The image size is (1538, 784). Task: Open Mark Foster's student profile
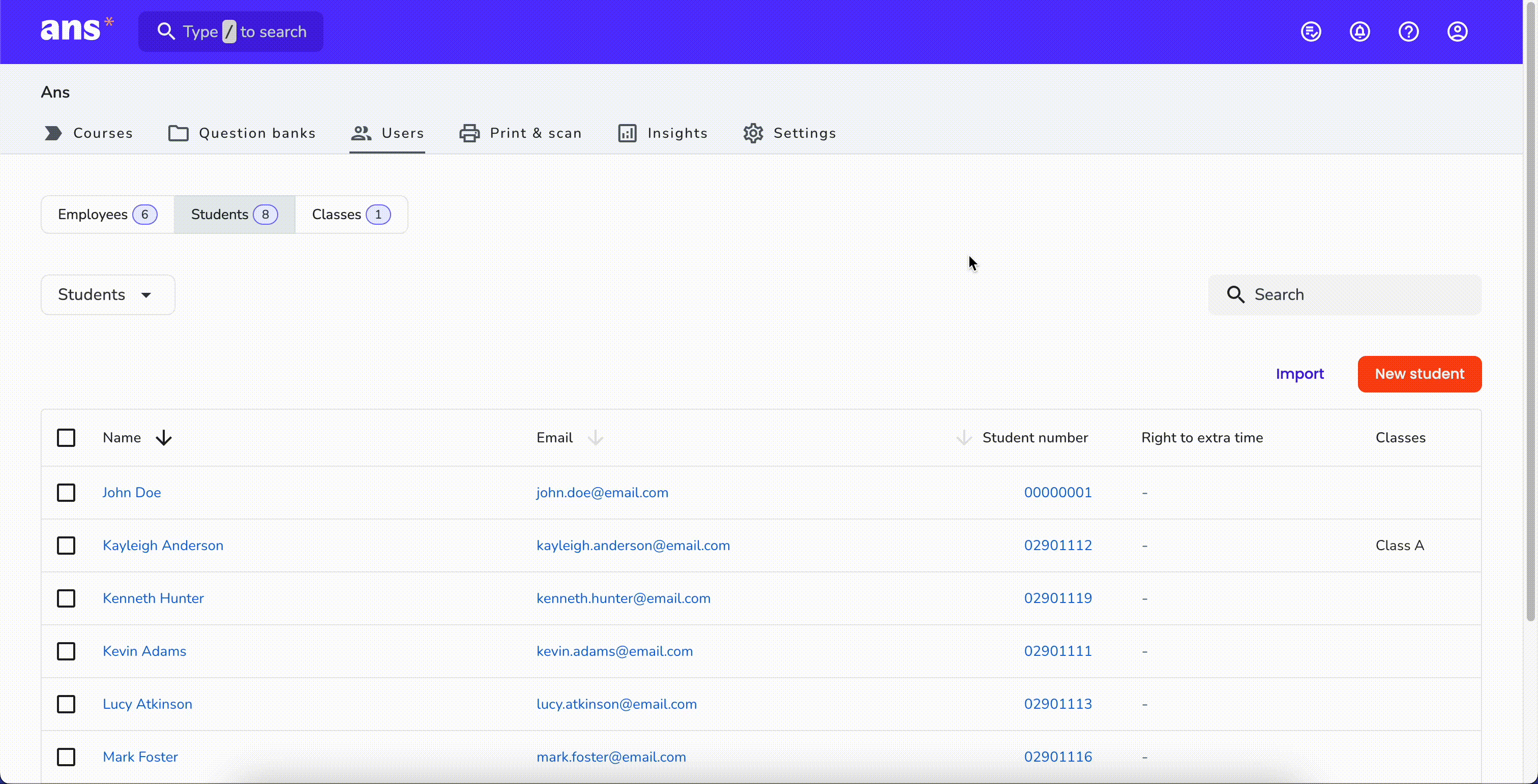[140, 757]
